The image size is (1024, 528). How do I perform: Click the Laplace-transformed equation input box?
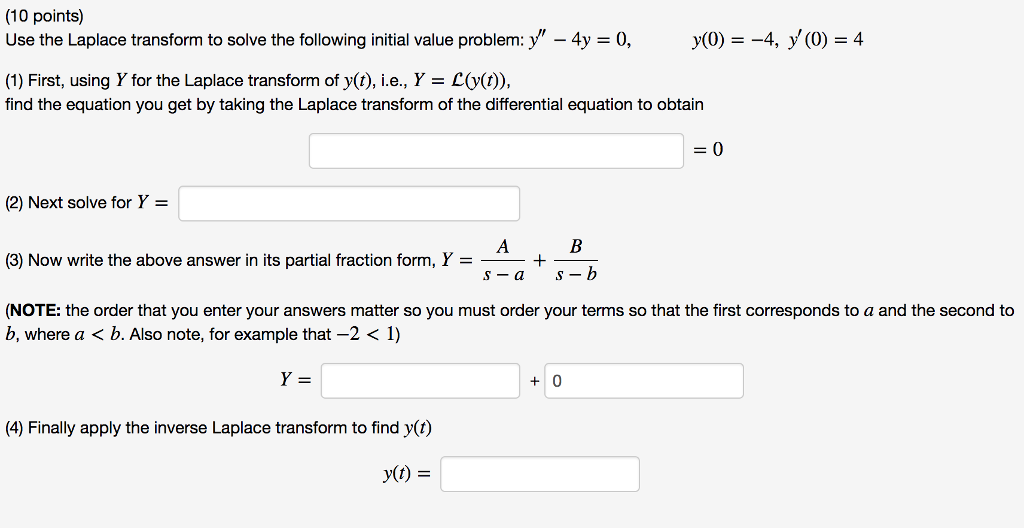pyautogui.click(x=496, y=151)
